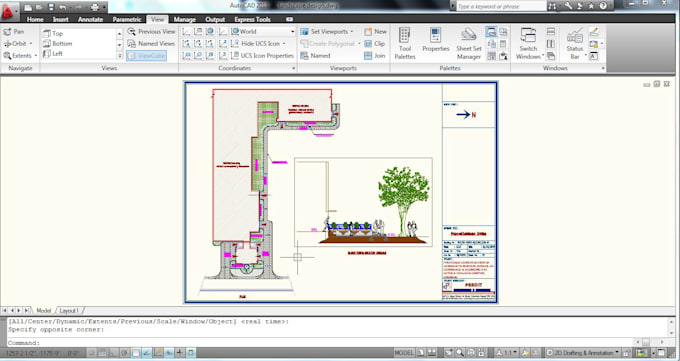Image resolution: width=680 pixels, height=361 pixels.
Task: Switch to the Express Tools ribbon tab
Action: pyautogui.click(x=252, y=19)
